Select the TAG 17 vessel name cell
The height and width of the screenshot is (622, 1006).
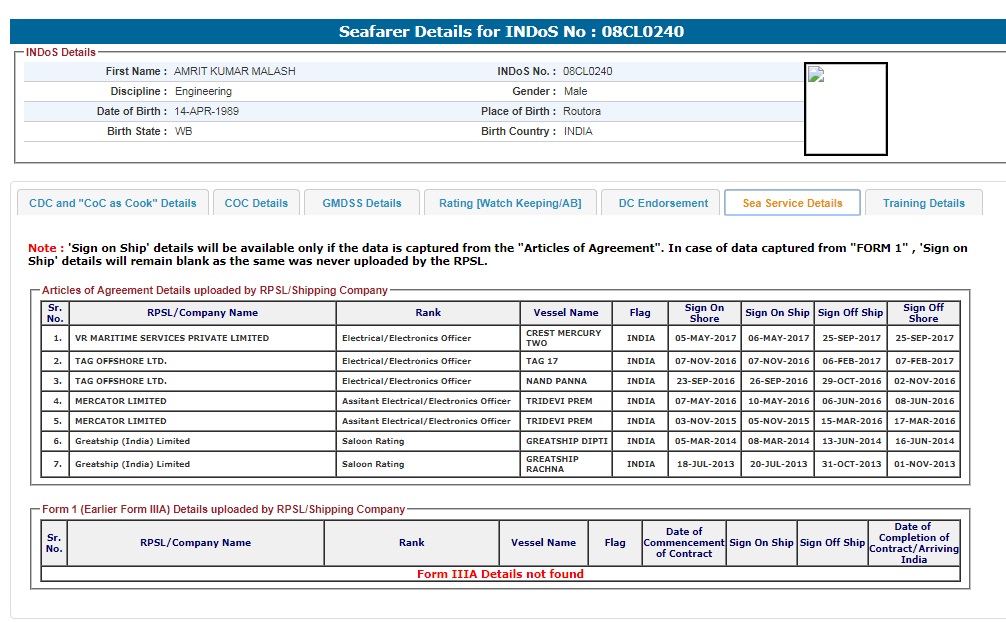[566, 361]
